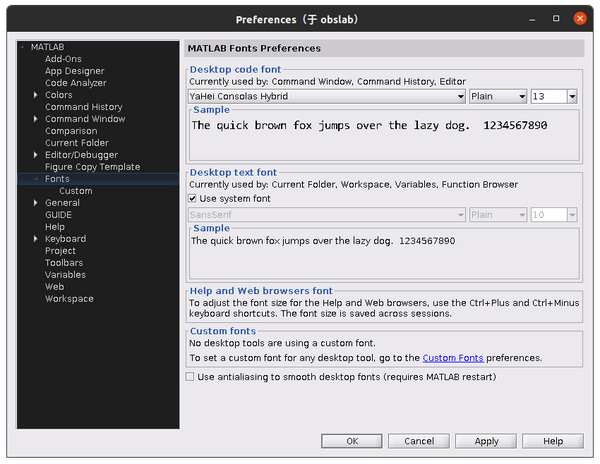
Task: Select App Designer preferences
Action: tap(75, 71)
